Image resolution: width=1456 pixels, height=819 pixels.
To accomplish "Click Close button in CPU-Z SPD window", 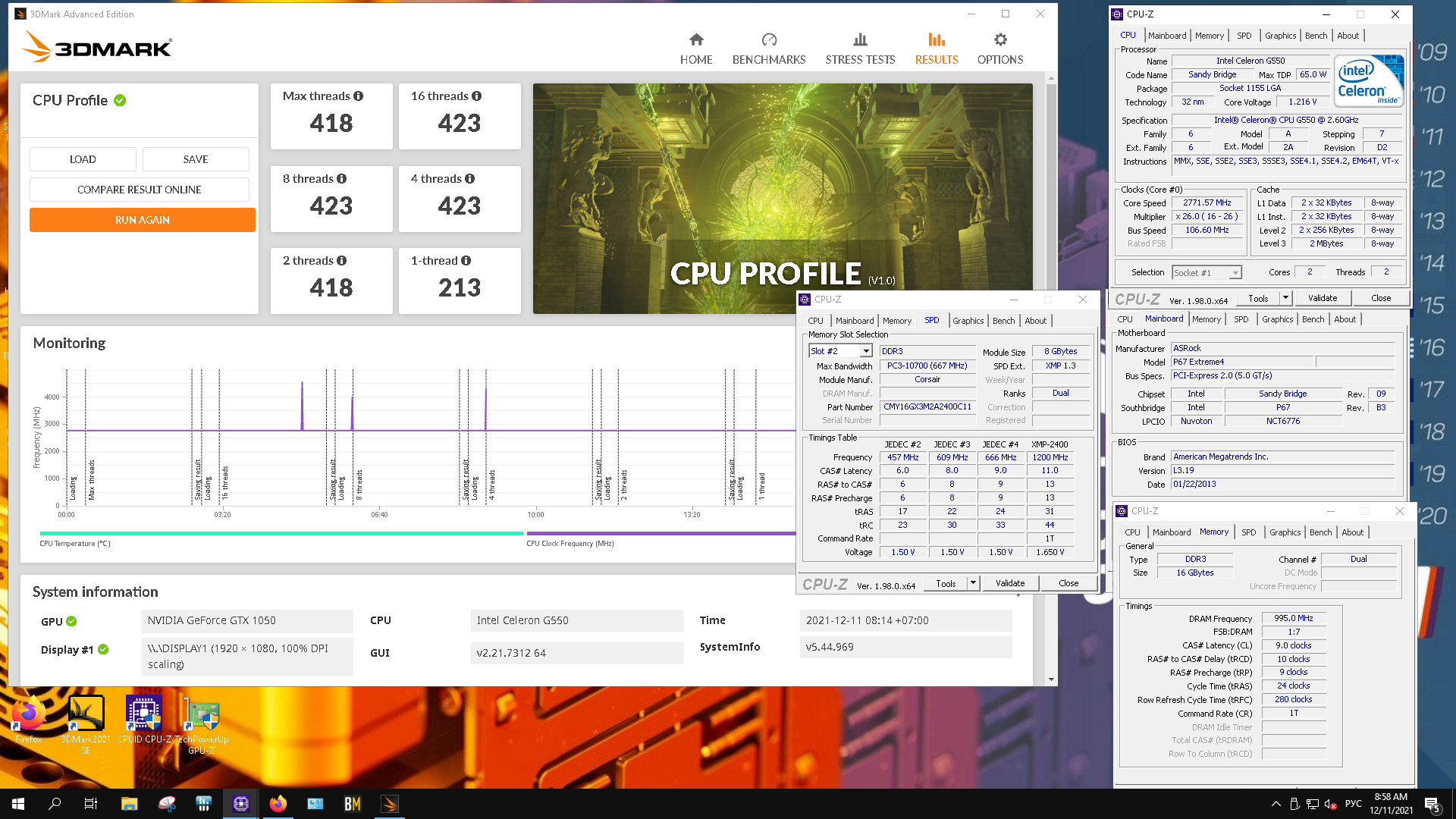I will tap(1068, 583).
